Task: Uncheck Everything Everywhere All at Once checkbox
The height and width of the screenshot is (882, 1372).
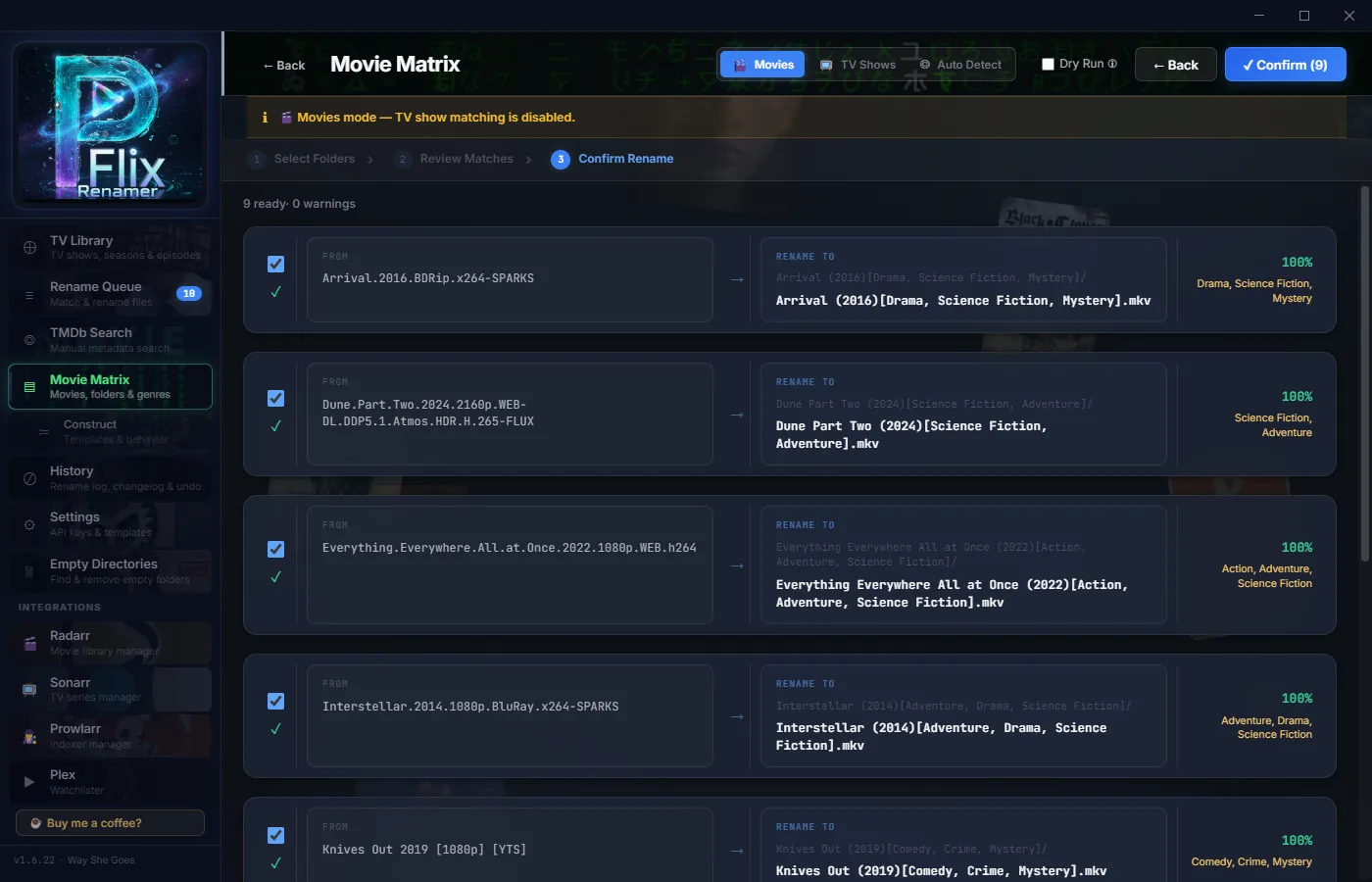Action: [276, 549]
